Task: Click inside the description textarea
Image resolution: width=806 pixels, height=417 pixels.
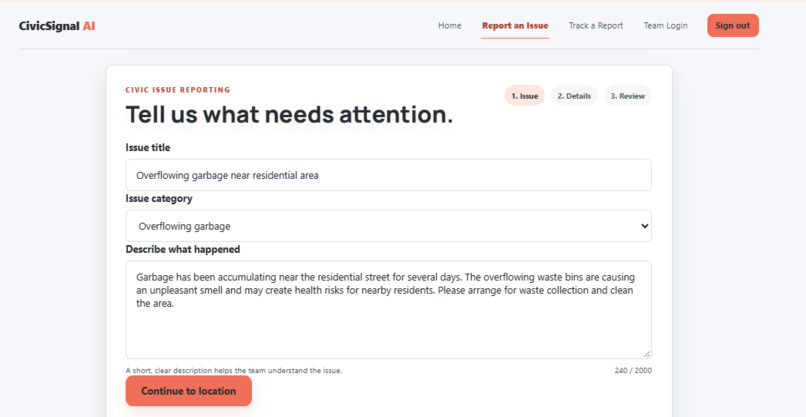Action: click(x=389, y=310)
